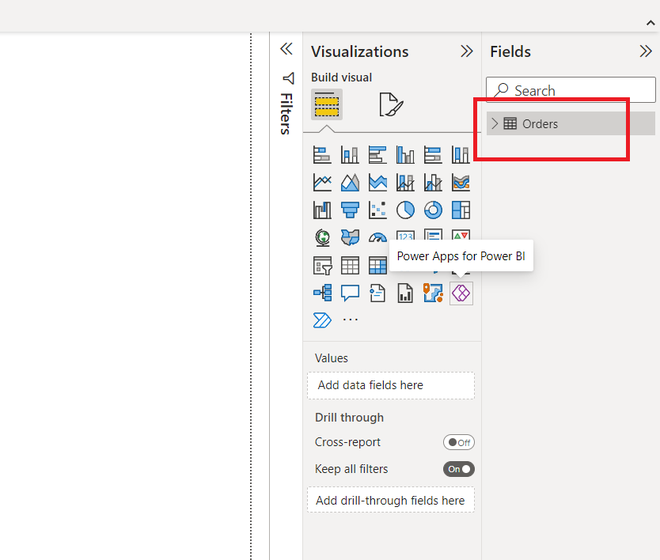Add the Power Automate visual
The width and height of the screenshot is (660, 560).
322,320
